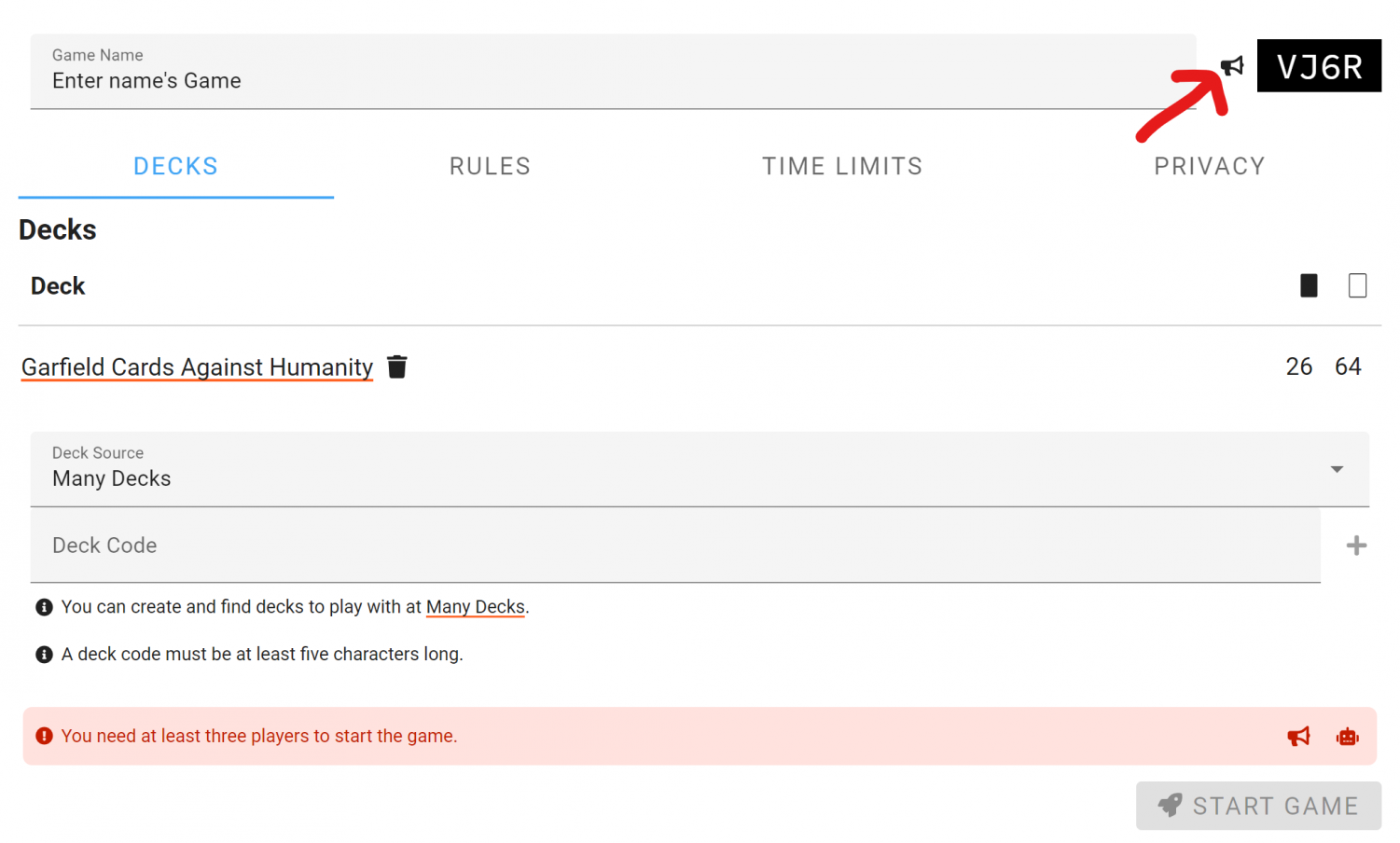The width and height of the screenshot is (1400, 843).
Task: Open the Rules tab
Action: click(490, 167)
